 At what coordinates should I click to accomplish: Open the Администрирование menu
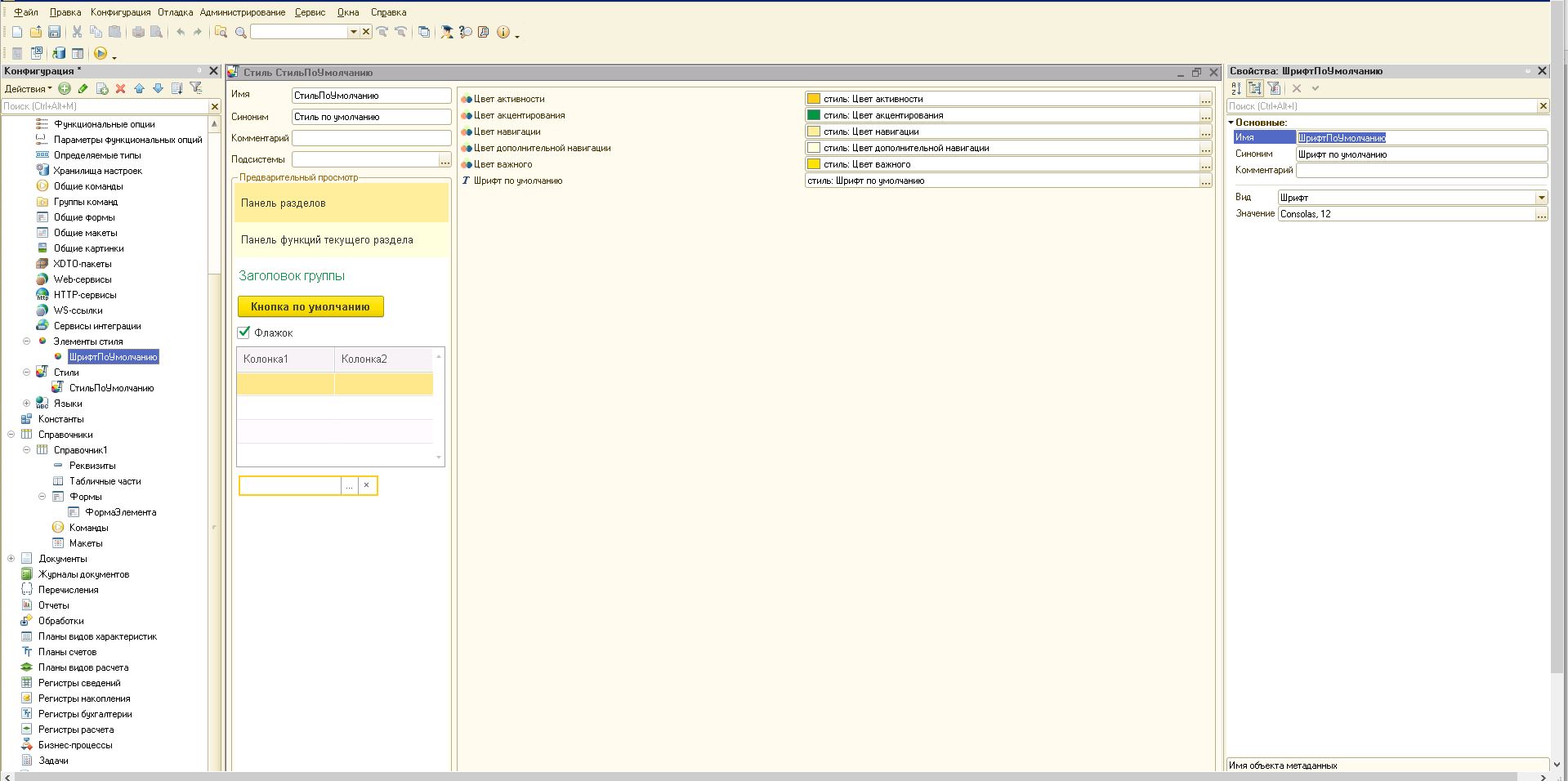[242, 12]
